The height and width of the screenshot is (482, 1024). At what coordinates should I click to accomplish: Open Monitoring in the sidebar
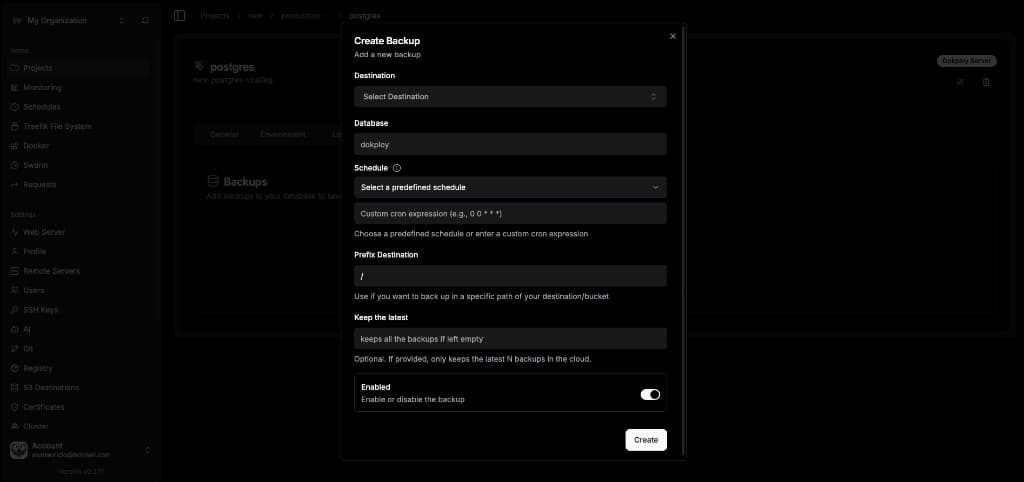[x=78, y=88]
